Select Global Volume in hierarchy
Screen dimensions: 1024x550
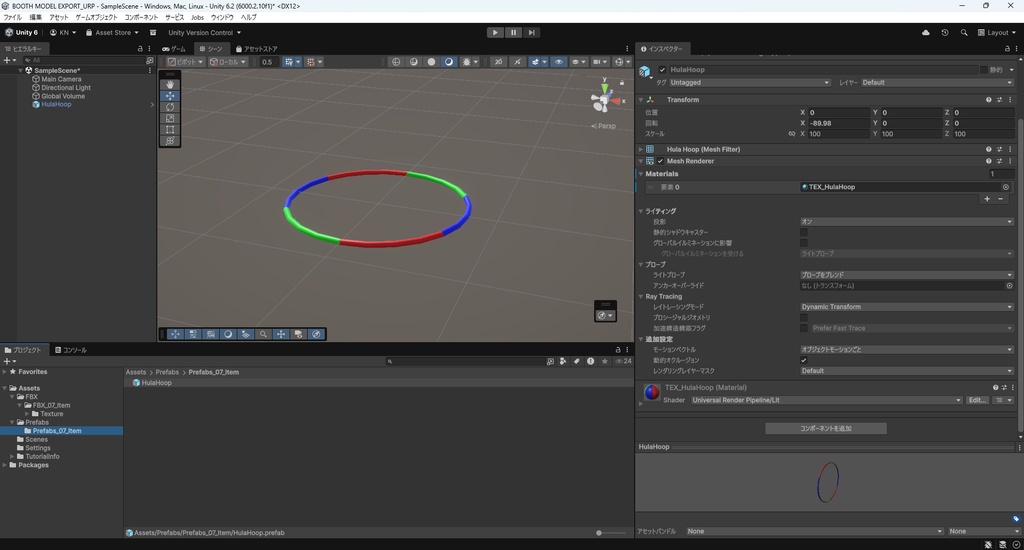(x=63, y=95)
